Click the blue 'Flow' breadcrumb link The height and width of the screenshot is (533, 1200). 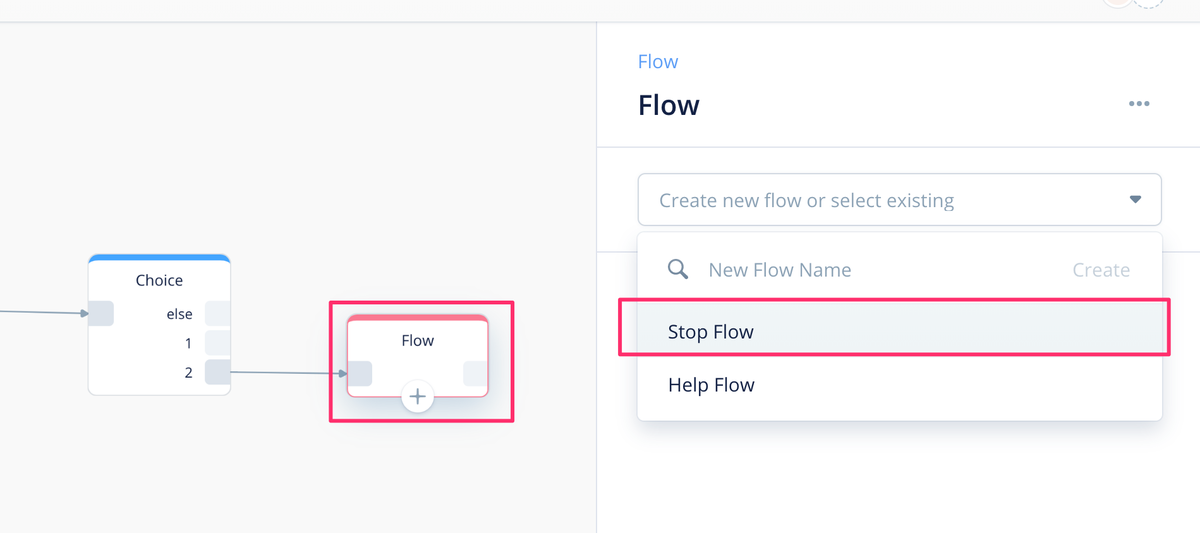pos(658,62)
